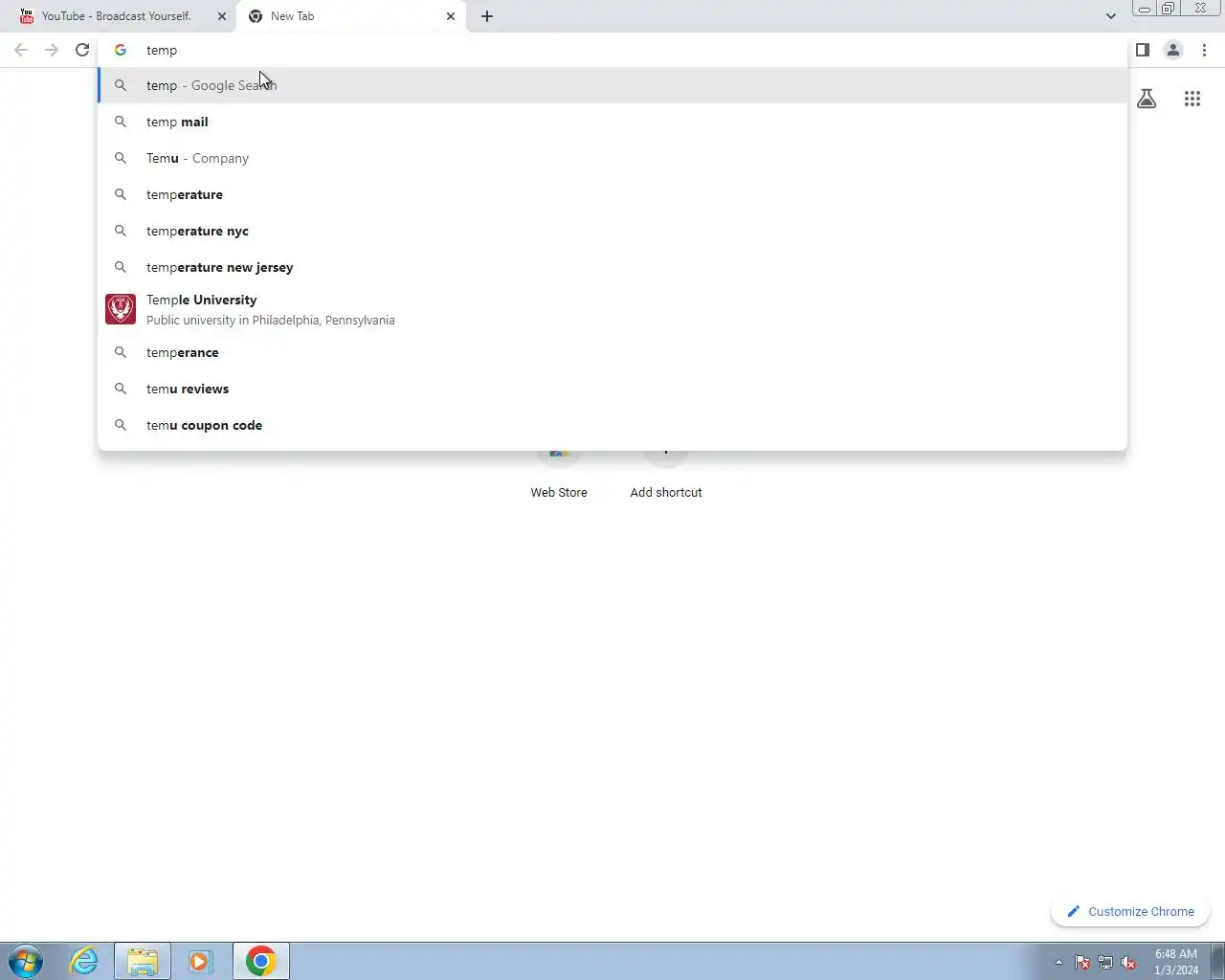Go back using the back arrow
1225x980 pixels.
tap(21, 50)
